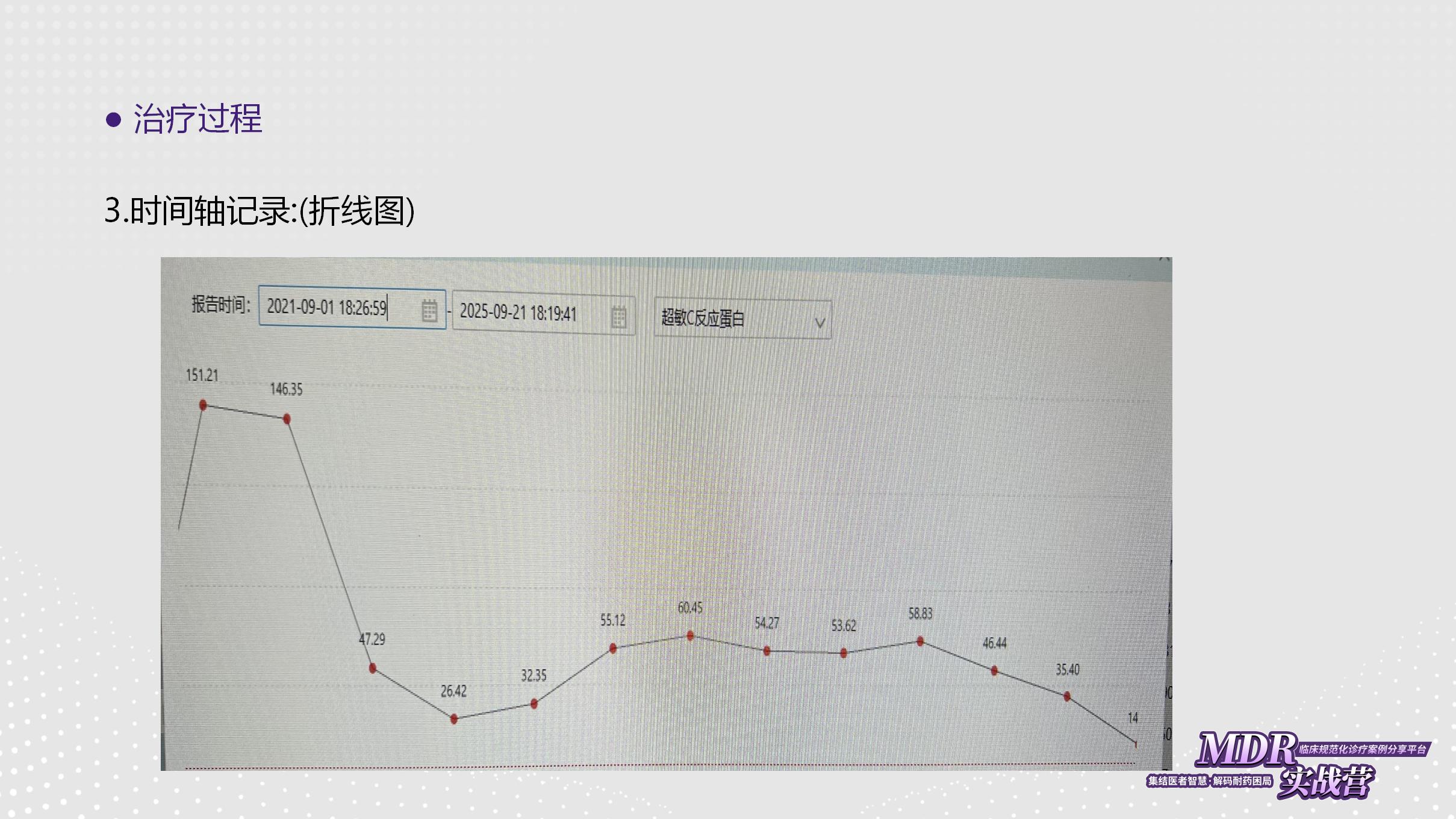Click the 46.44 data marker
Viewport: 1456px width, 819px height.
(994, 670)
